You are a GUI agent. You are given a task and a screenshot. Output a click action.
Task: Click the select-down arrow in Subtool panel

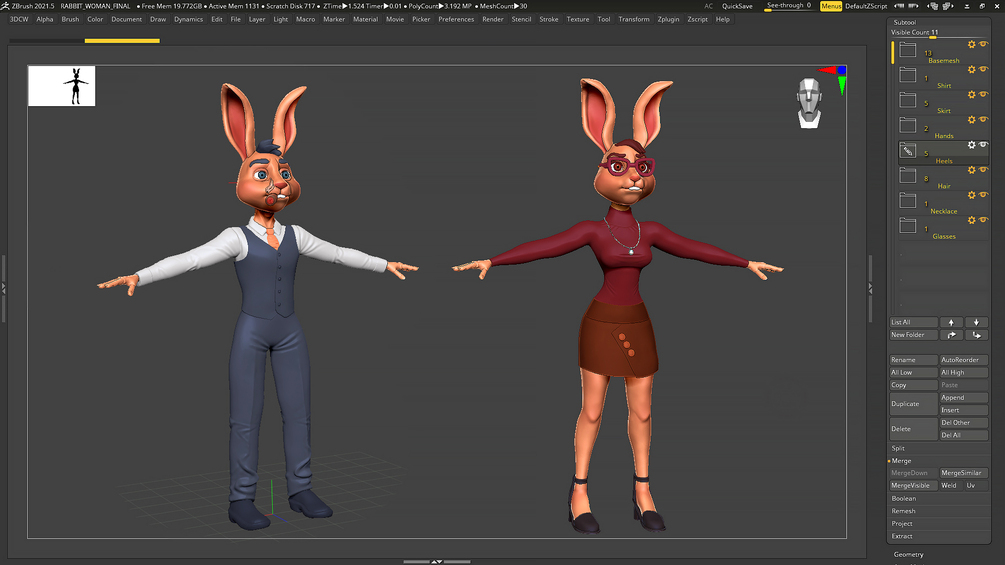(x=976, y=322)
